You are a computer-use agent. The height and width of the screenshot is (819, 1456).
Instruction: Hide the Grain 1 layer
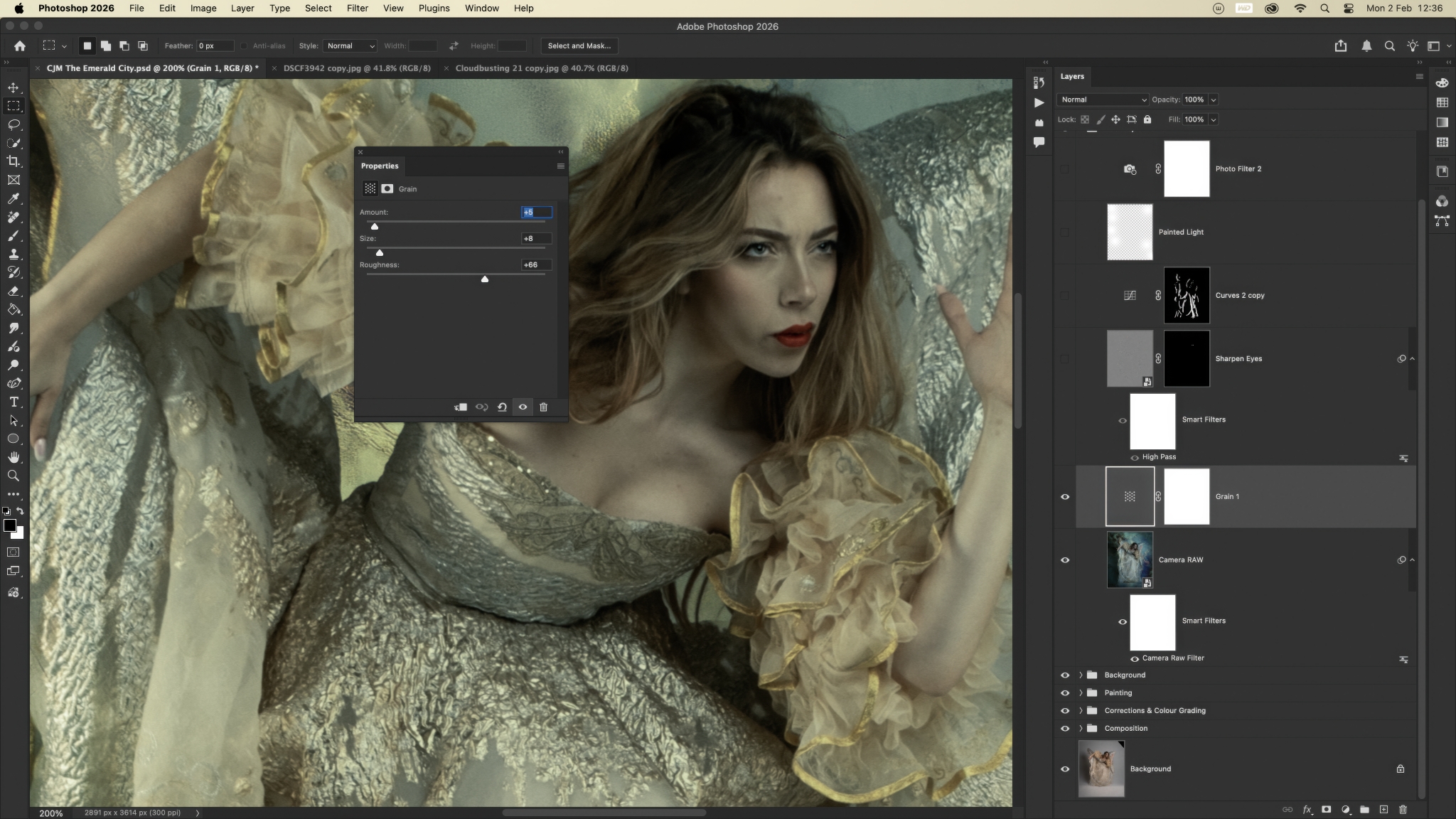[1064, 496]
